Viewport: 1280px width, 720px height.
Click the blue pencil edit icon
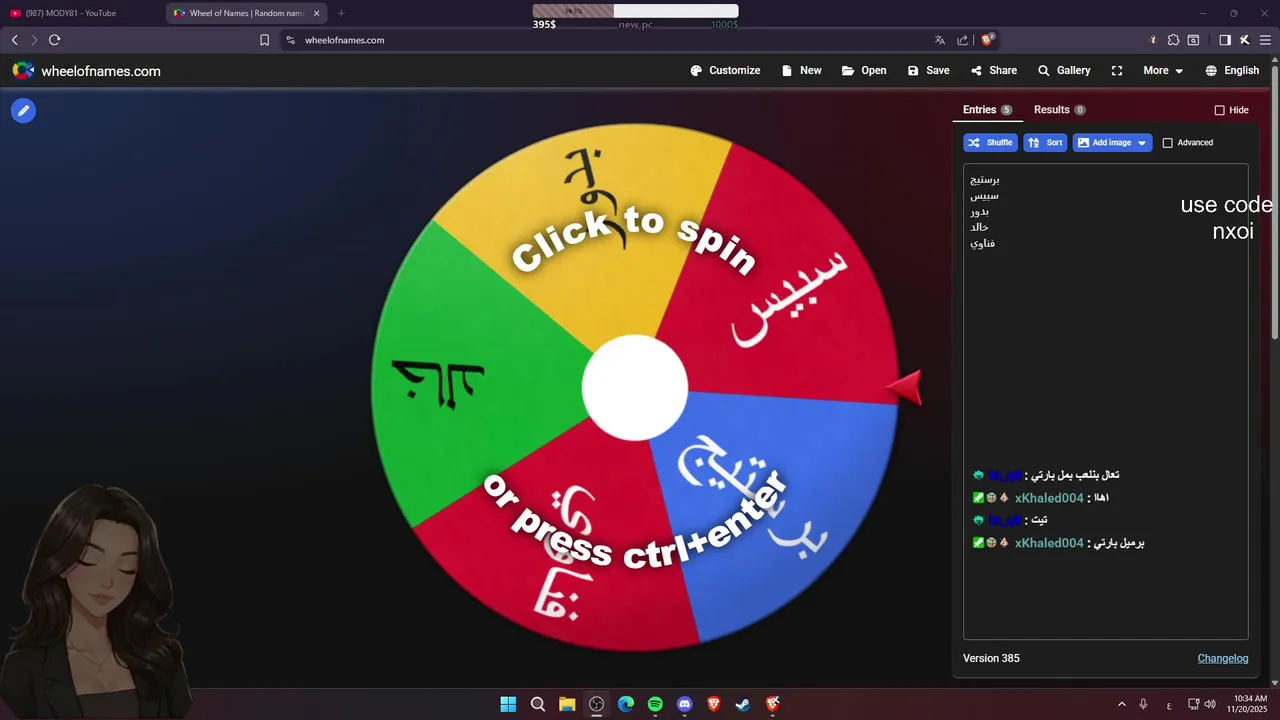pos(23,111)
